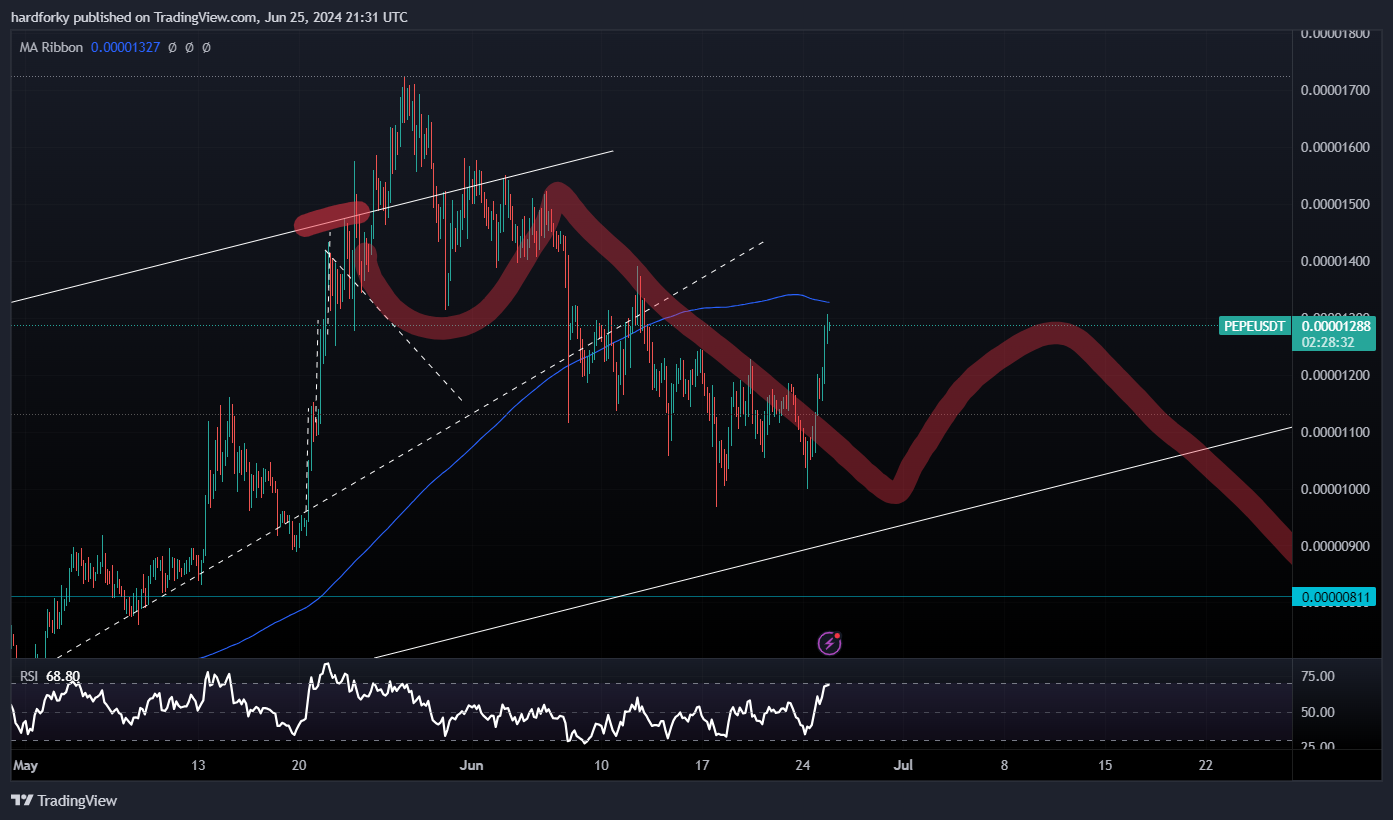Click the purple lightning bolt event icon
1393x820 pixels.
click(830, 643)
